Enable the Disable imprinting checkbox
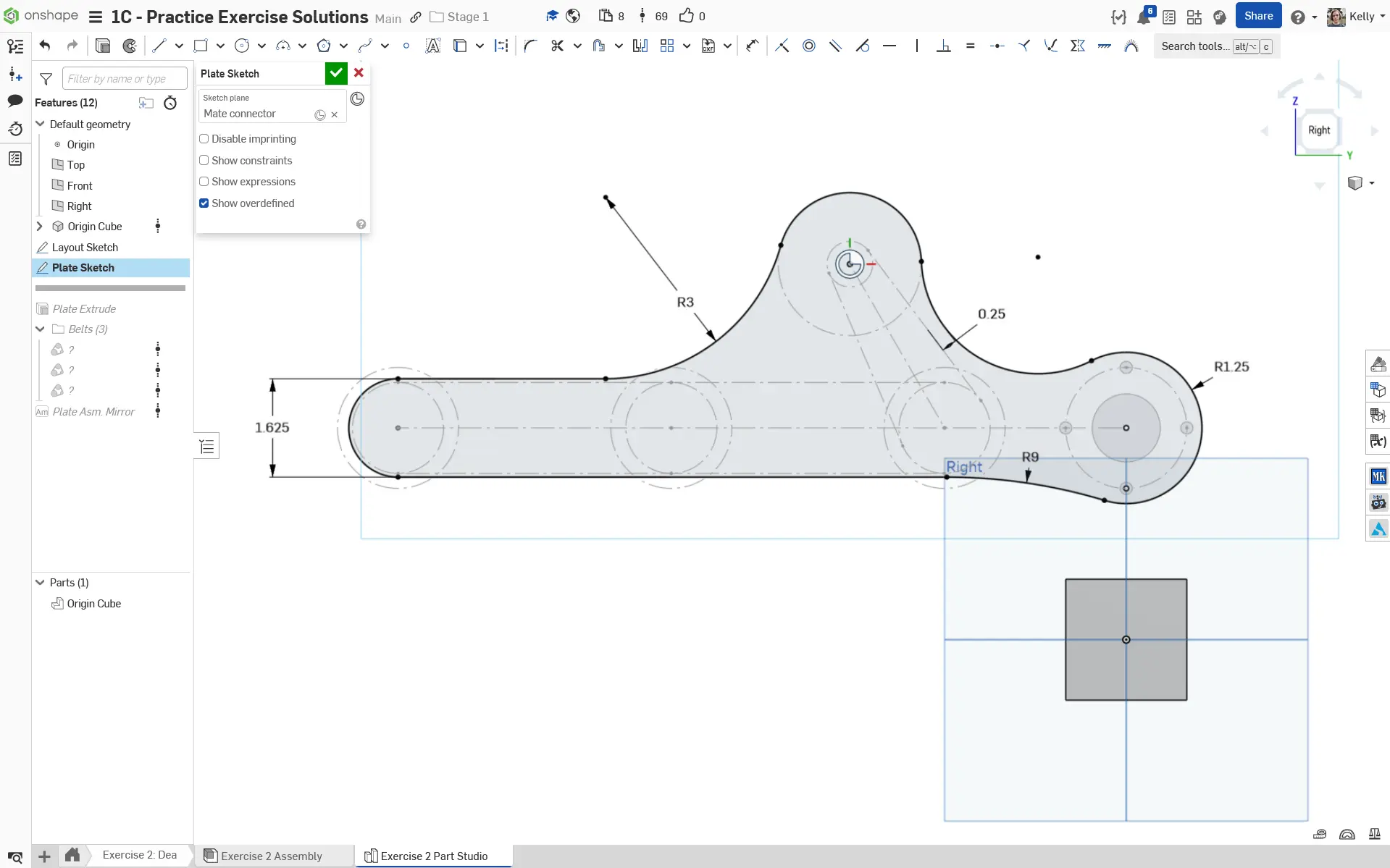This screenshot has height=868, width=1390. coord(204,139)
